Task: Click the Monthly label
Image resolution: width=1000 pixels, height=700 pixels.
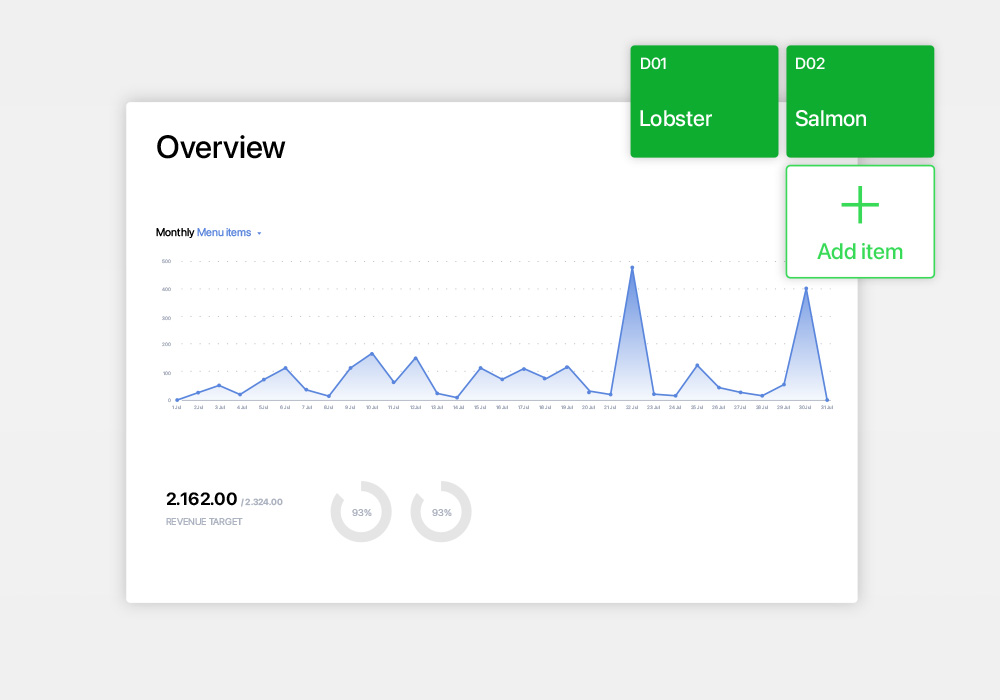Action: [x=175, y=233]
